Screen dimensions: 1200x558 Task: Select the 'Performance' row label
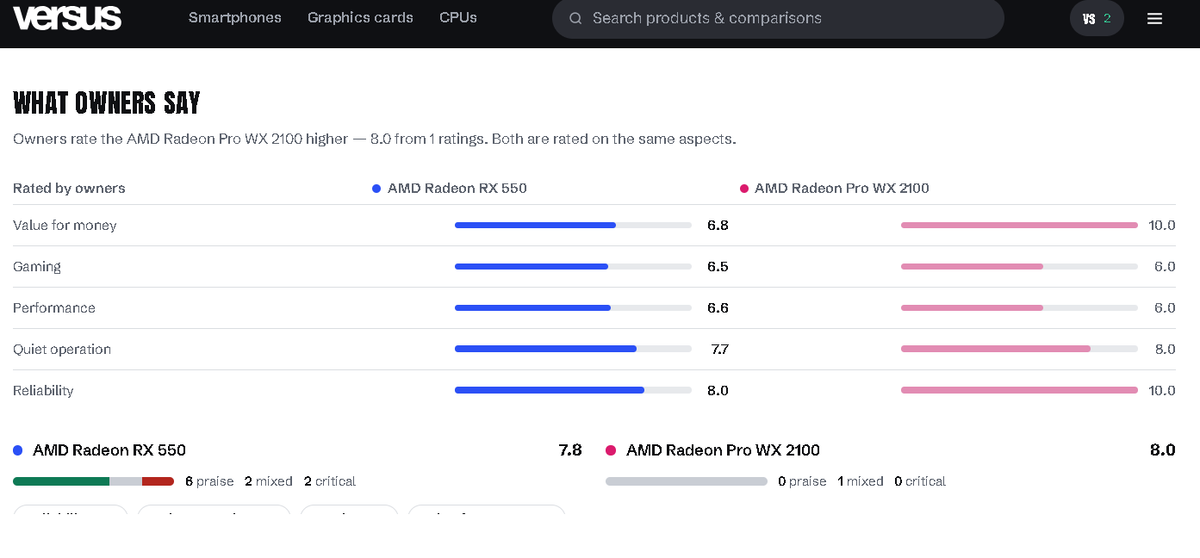54,308
